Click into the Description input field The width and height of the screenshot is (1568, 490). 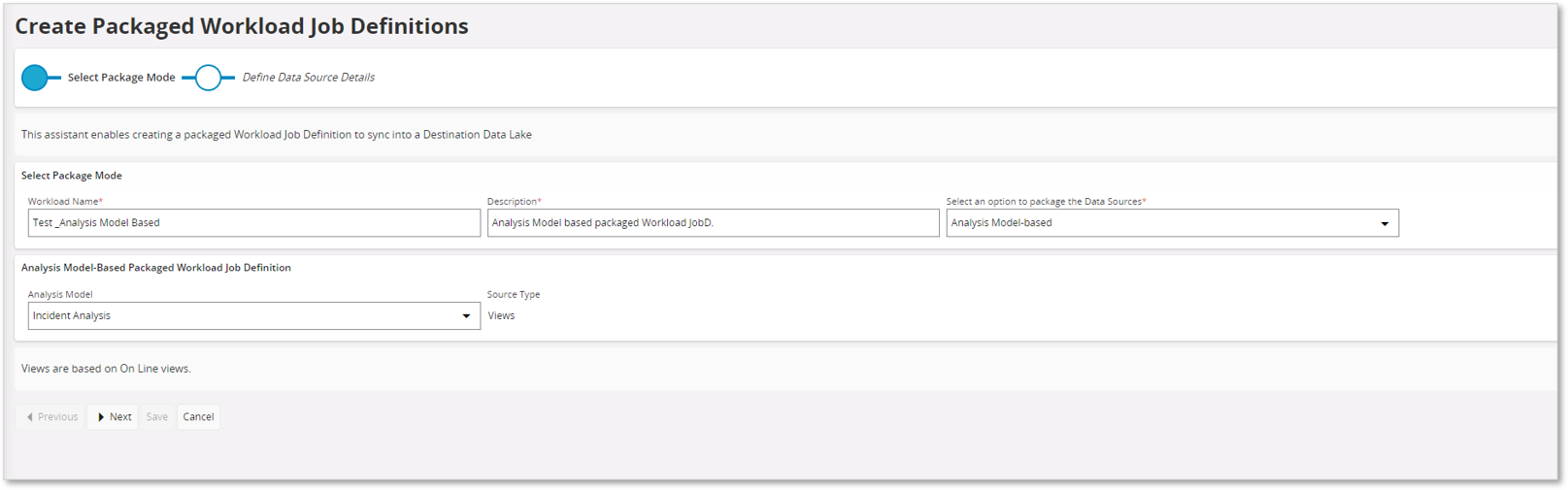pos(714,223)
